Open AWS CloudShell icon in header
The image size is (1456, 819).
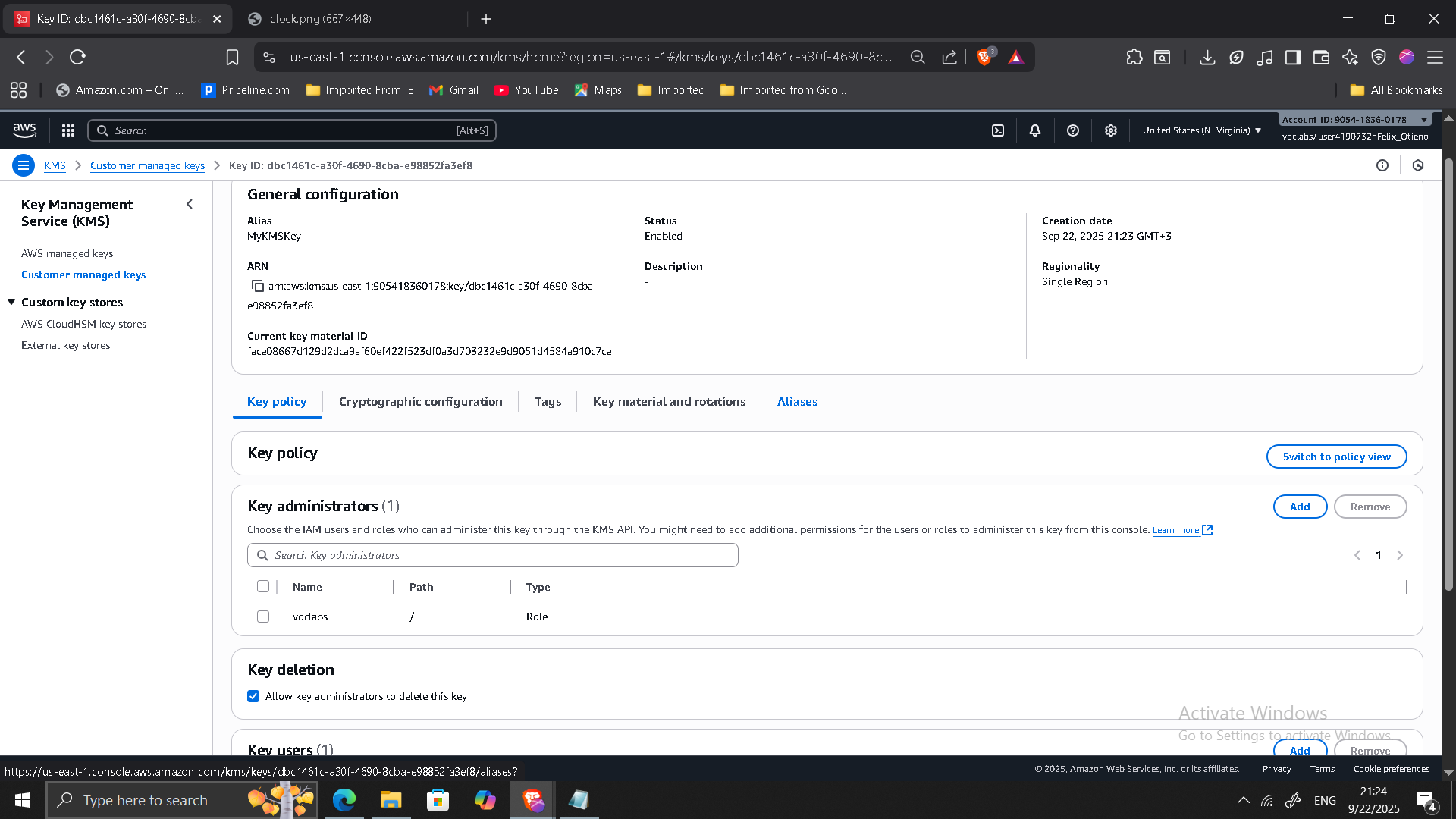click(x=998, y=130)
